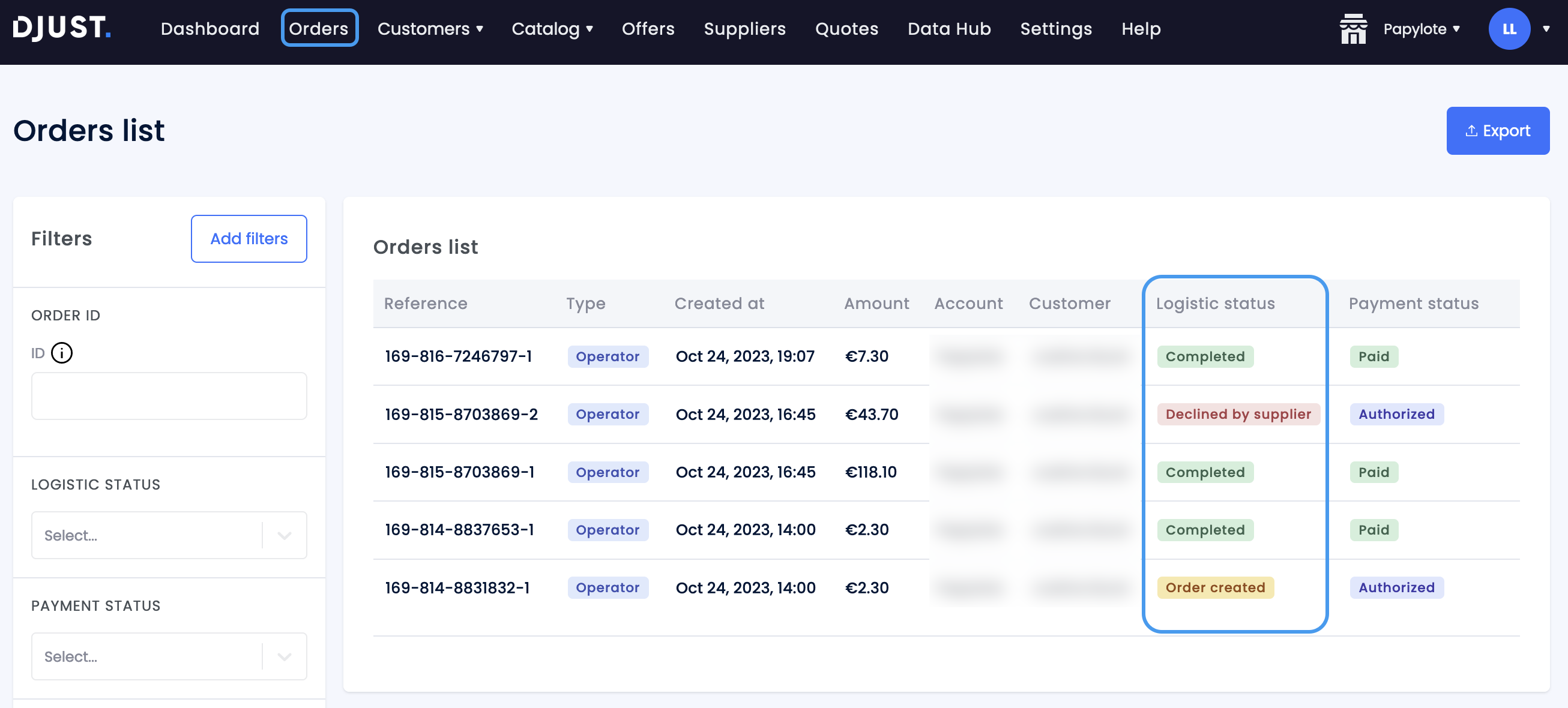Click the Add filters button

(x=249, y=238)
